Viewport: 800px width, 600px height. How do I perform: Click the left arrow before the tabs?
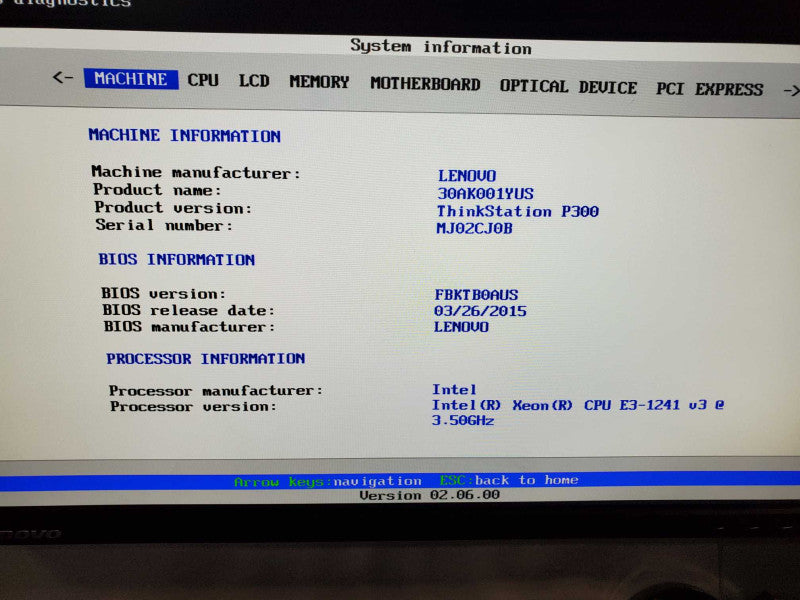63,78
